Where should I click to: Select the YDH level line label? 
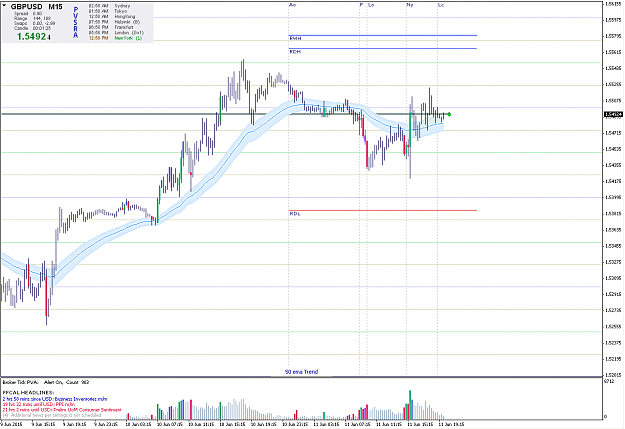click(x=295, y=52)
